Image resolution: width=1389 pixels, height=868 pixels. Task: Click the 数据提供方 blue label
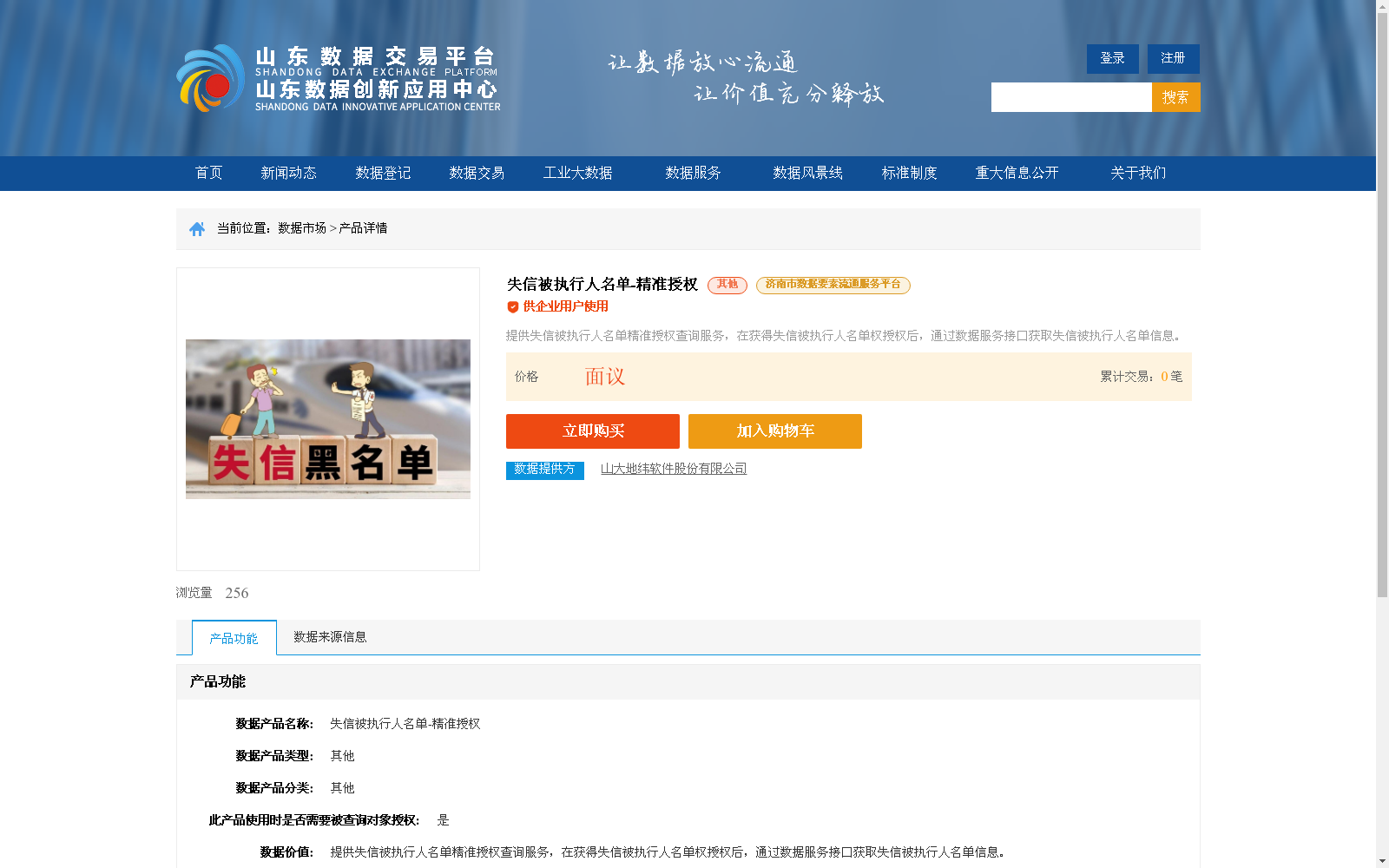545,470
